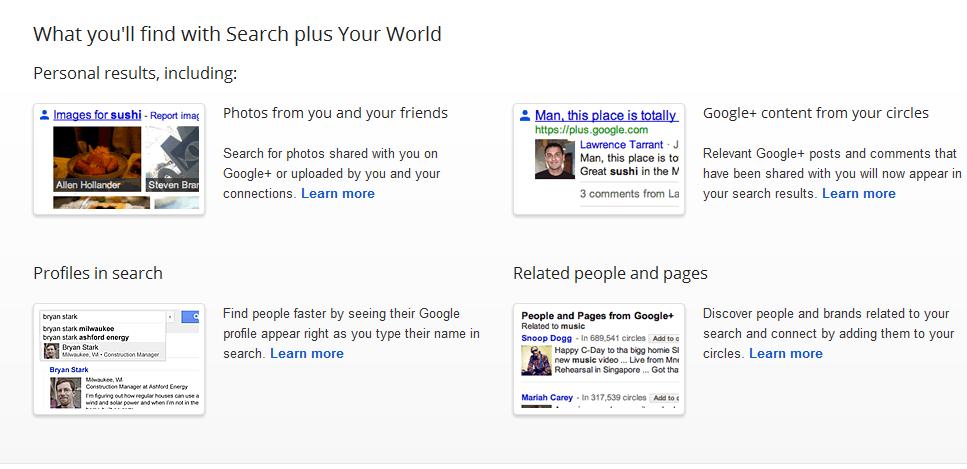This screenshot has height=469, width=967.
Task: Click the In 689,541 circles text
Action: pos(614,338)
